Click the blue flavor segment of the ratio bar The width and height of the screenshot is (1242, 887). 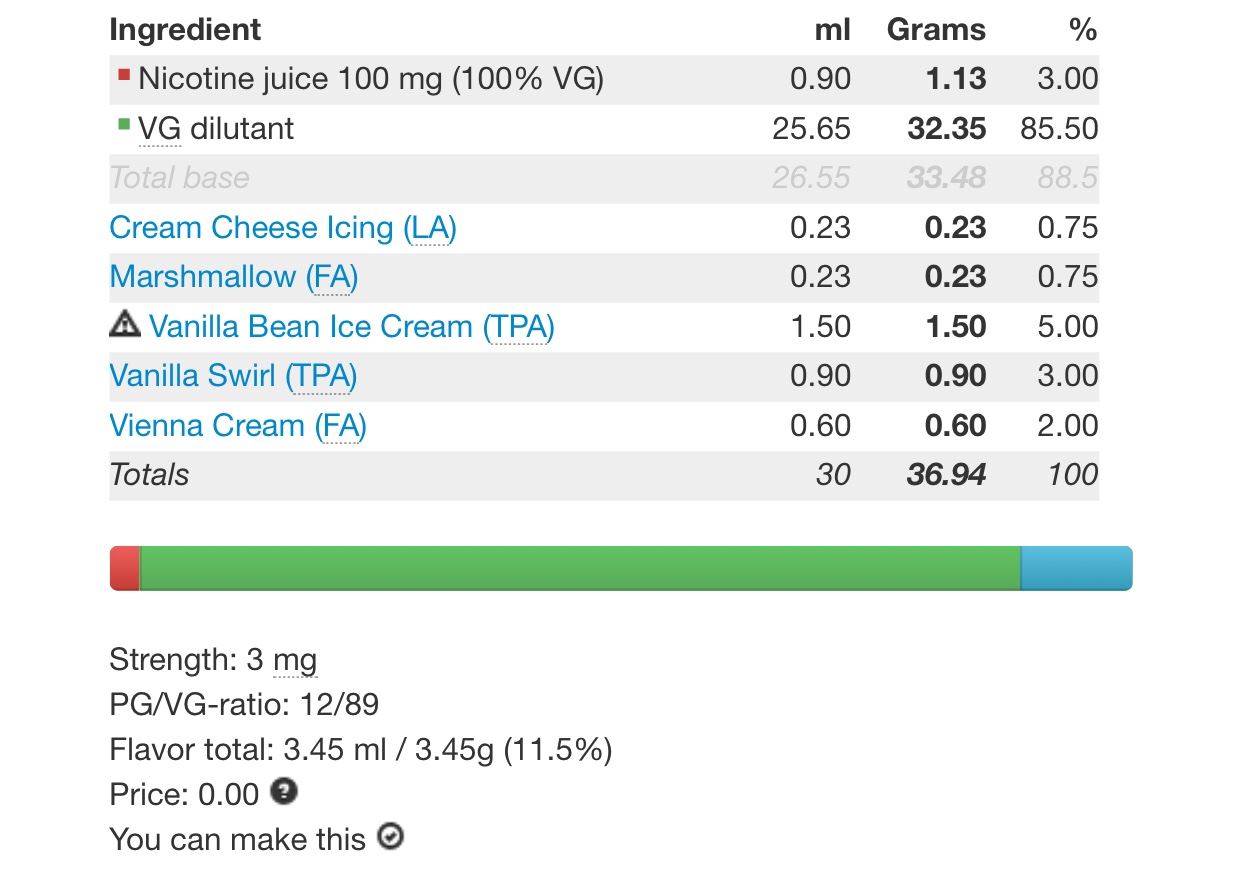coord(1076,568)
